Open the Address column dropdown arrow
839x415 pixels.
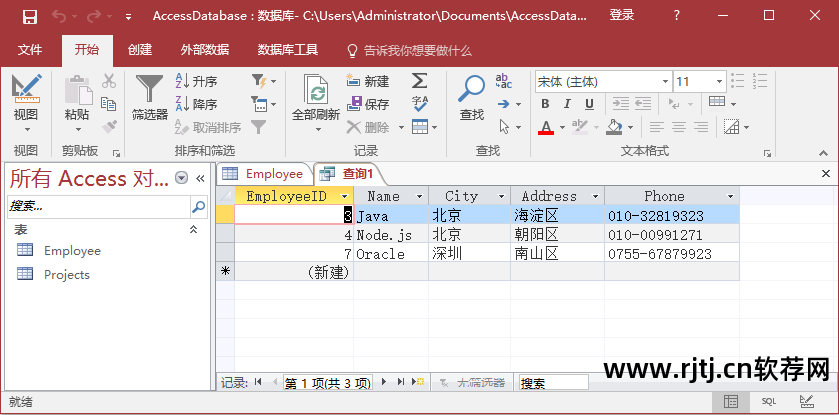595,197
